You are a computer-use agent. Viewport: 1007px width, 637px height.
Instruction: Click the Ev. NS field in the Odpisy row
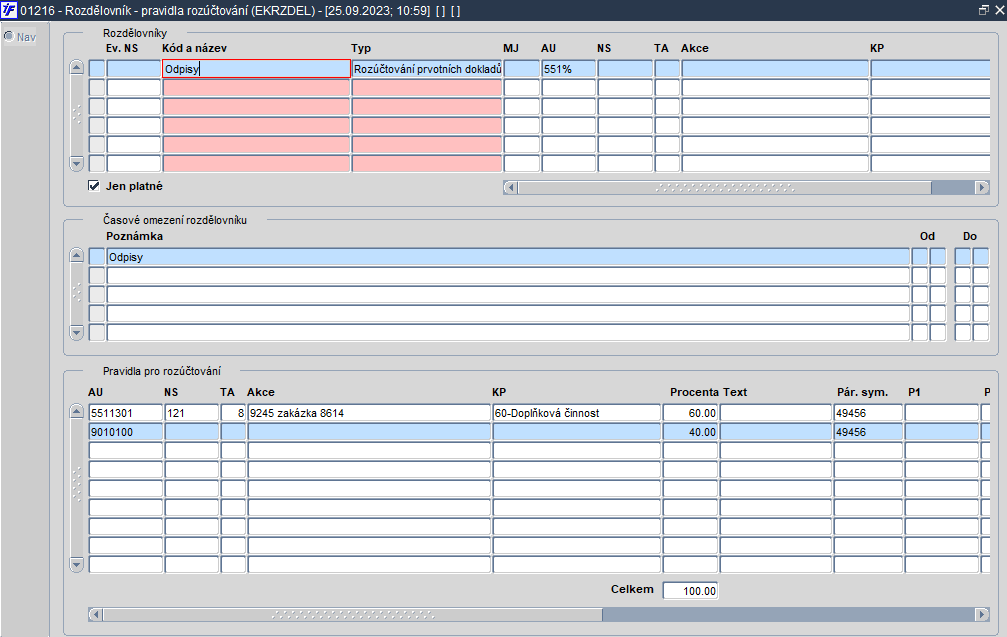tap(134, 69)
